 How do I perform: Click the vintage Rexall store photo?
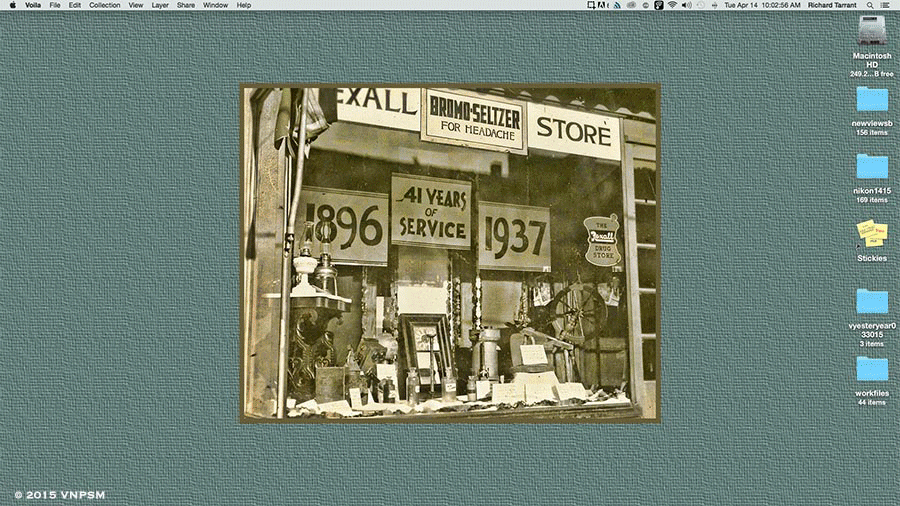click(x=451, y=253)
